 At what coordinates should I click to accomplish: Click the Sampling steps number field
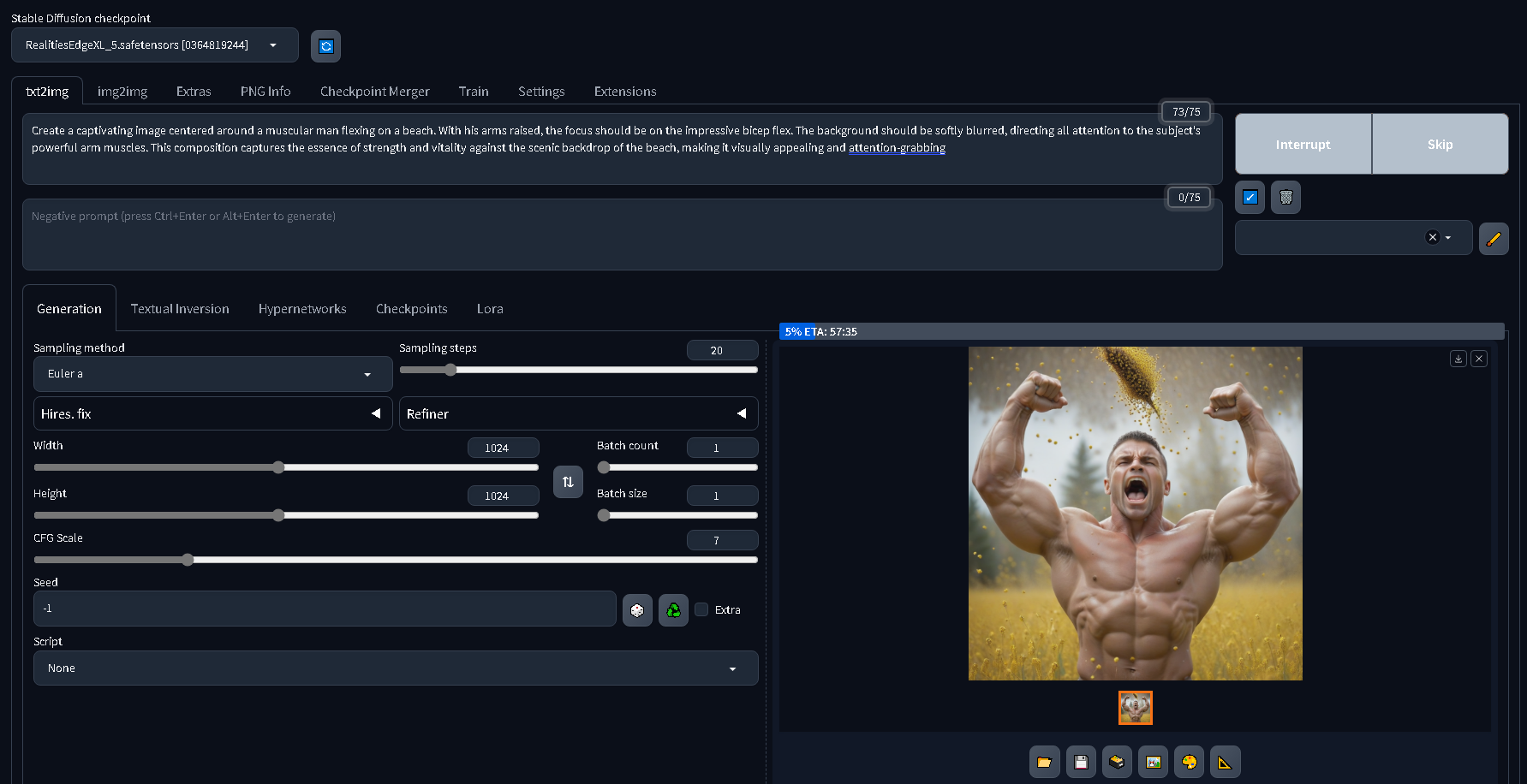[x=722, y=350]
